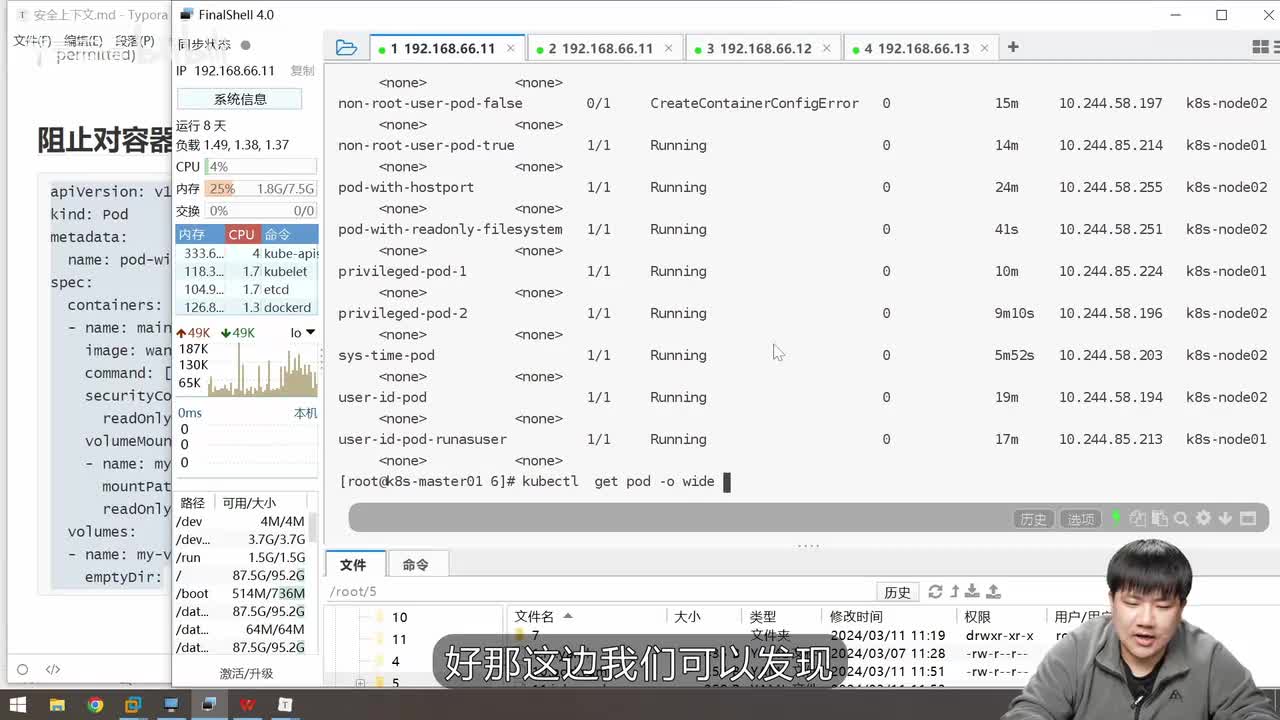Screen dimensions: 1280x720
Task: Toggle Typora source code mode icon
Action: [x=53, y=669]
